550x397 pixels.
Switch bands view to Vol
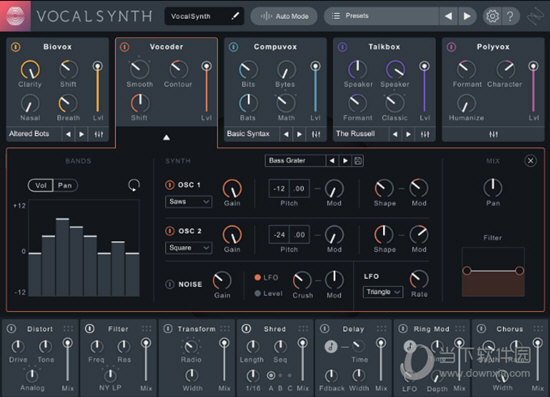point(41,185)
